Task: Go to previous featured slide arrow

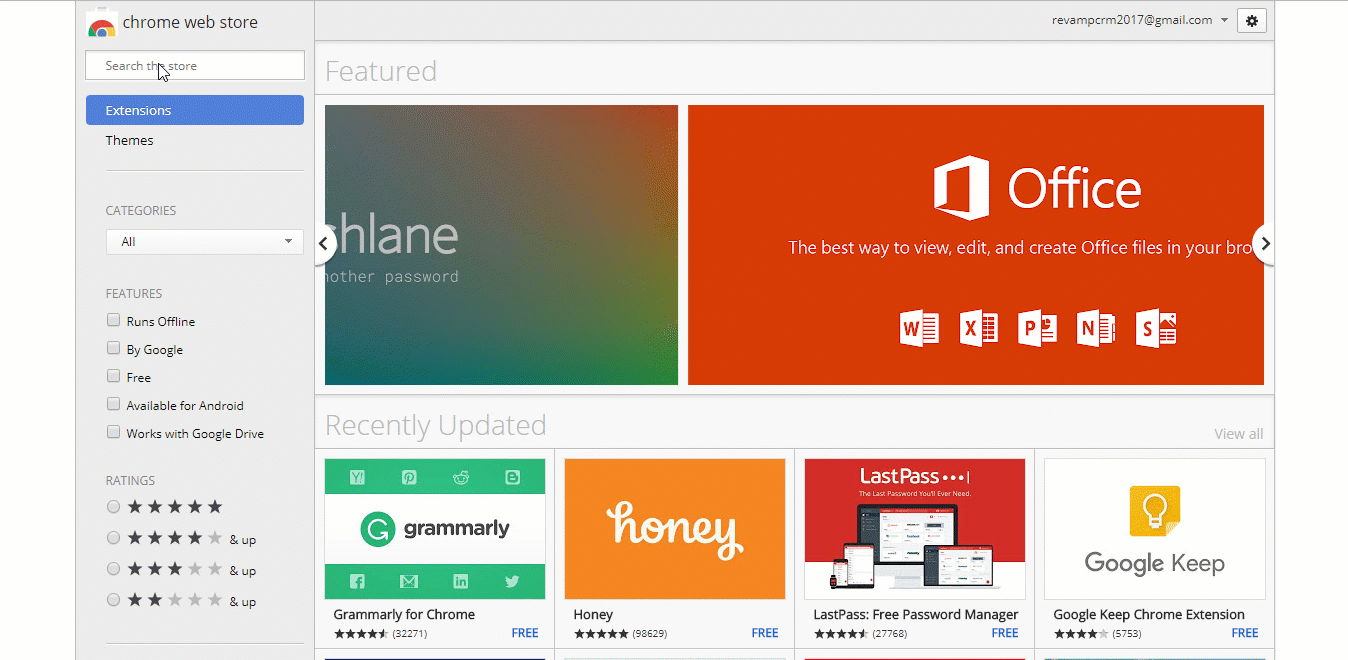Action: click(324, 243)
